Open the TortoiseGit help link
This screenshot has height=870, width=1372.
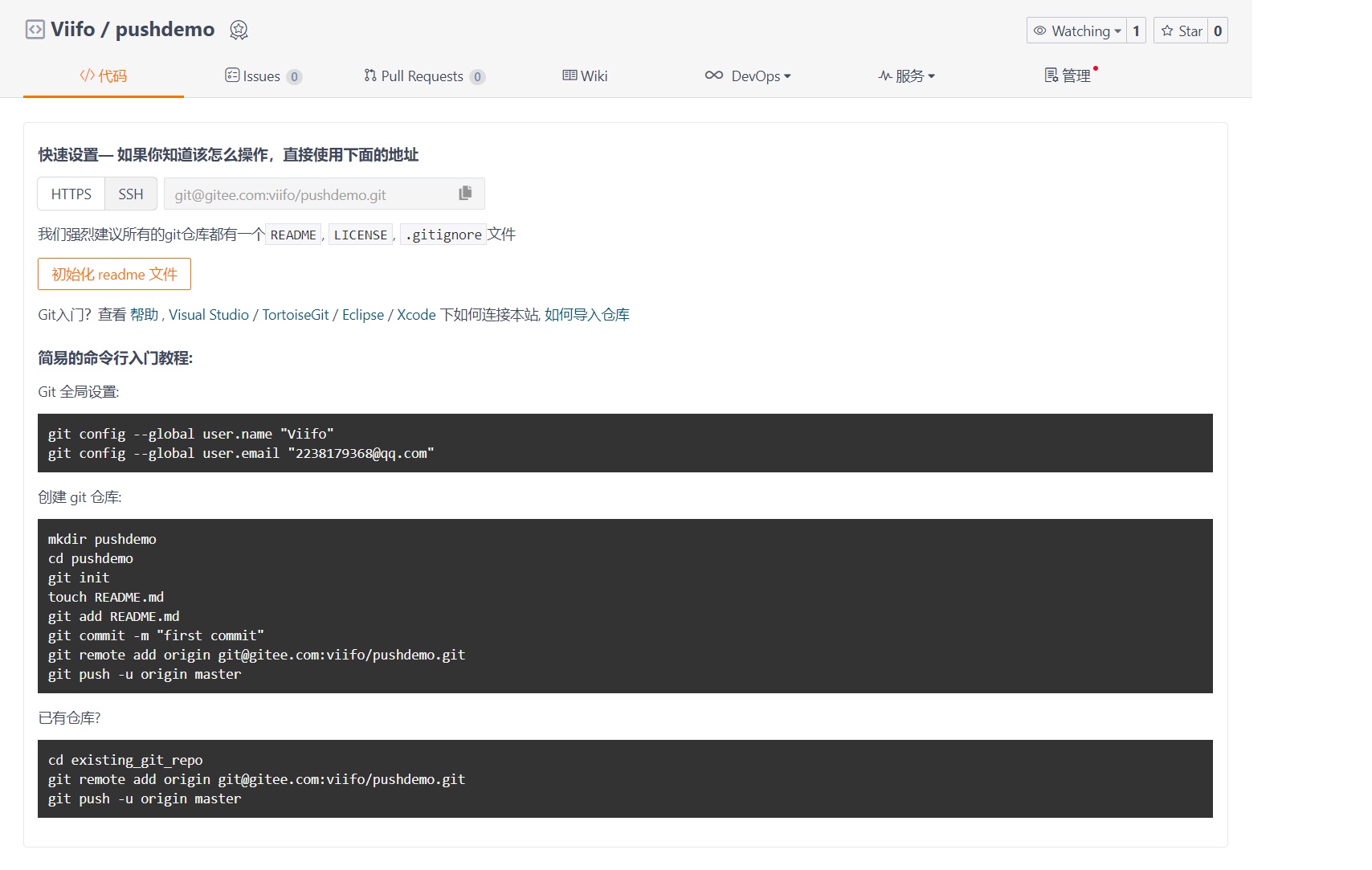295,315
